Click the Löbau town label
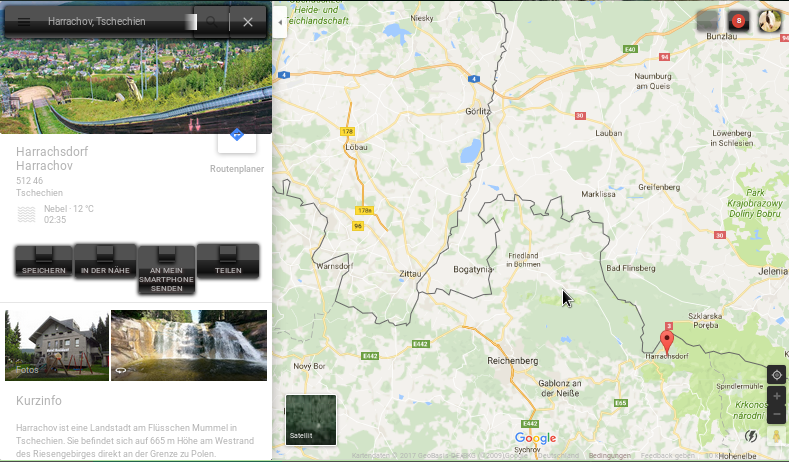 pyautogui.click(x=356, y=147)
